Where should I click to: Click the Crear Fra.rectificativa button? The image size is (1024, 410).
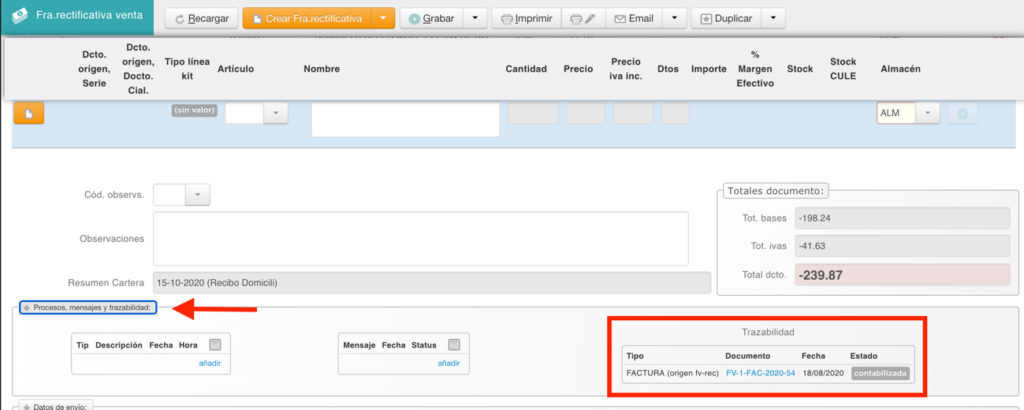[308, 19]
